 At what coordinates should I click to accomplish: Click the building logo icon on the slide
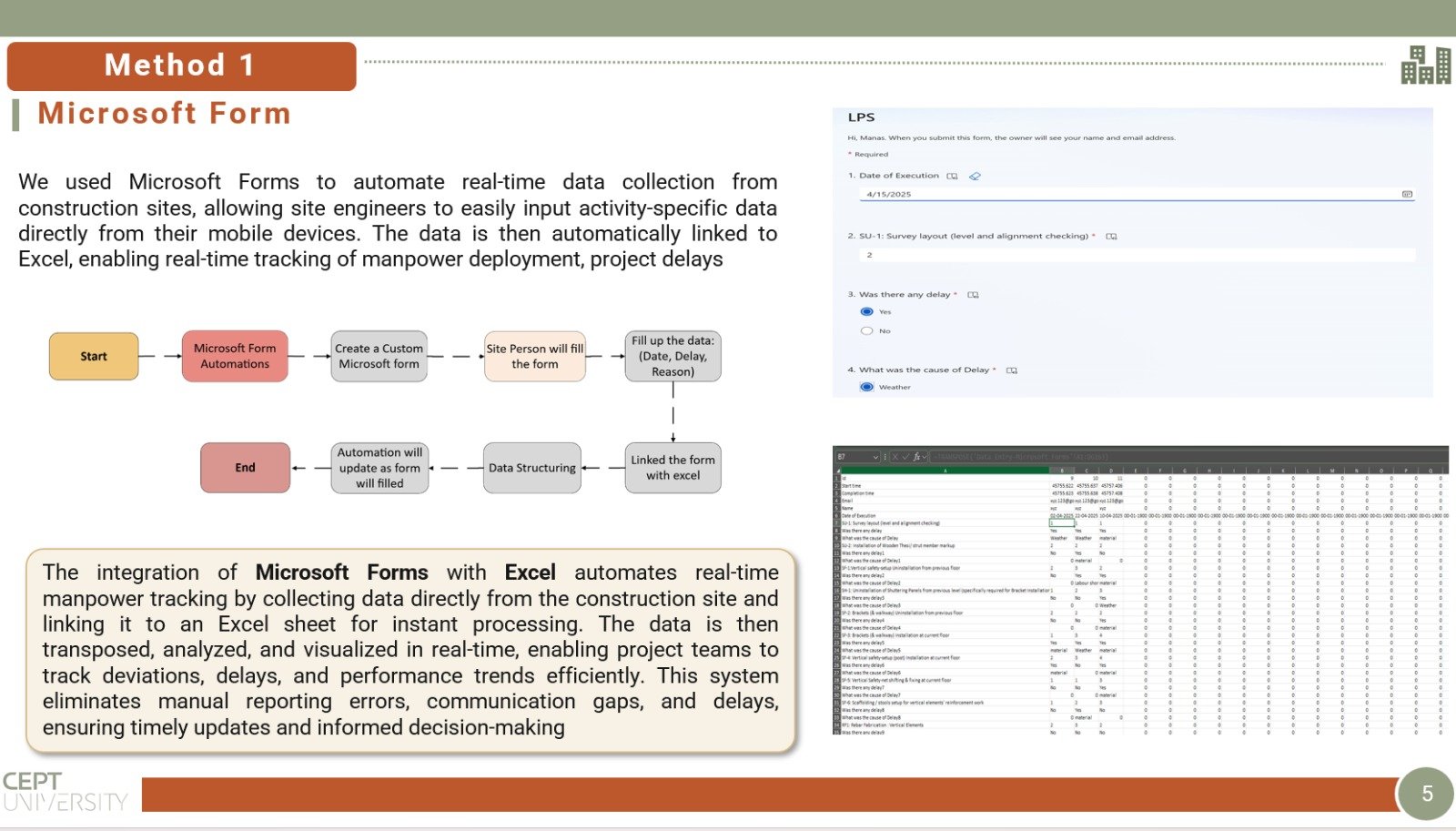tap(1425, 65)
